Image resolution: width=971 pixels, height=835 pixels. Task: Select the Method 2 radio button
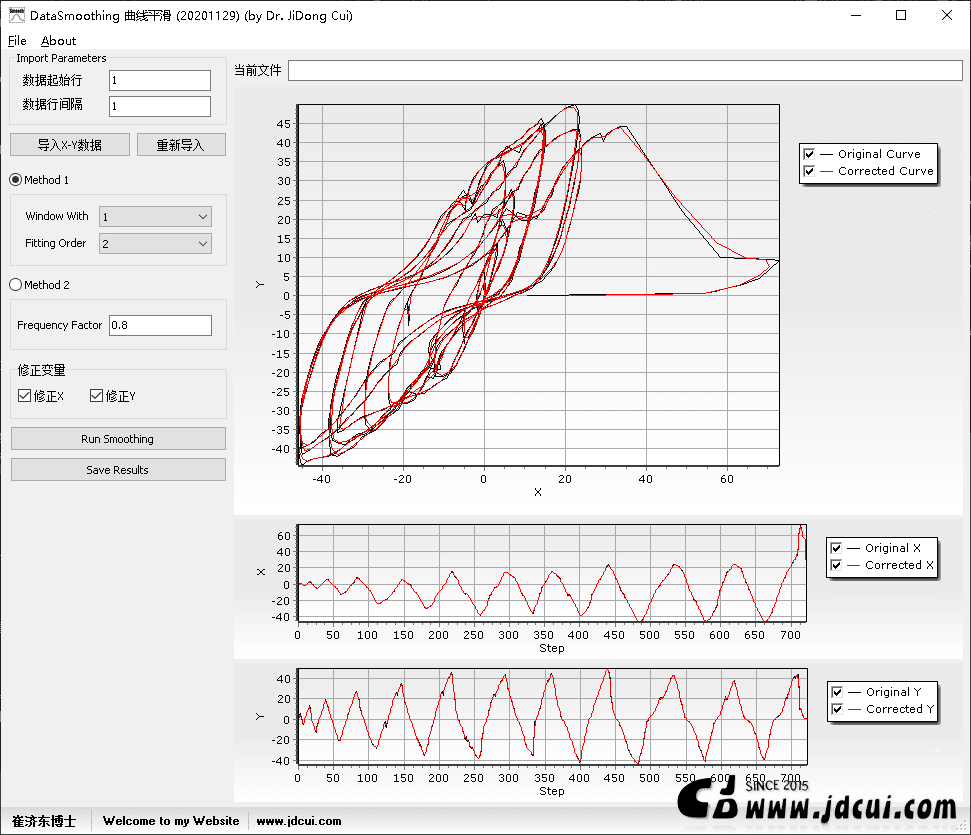click(15, 285)
